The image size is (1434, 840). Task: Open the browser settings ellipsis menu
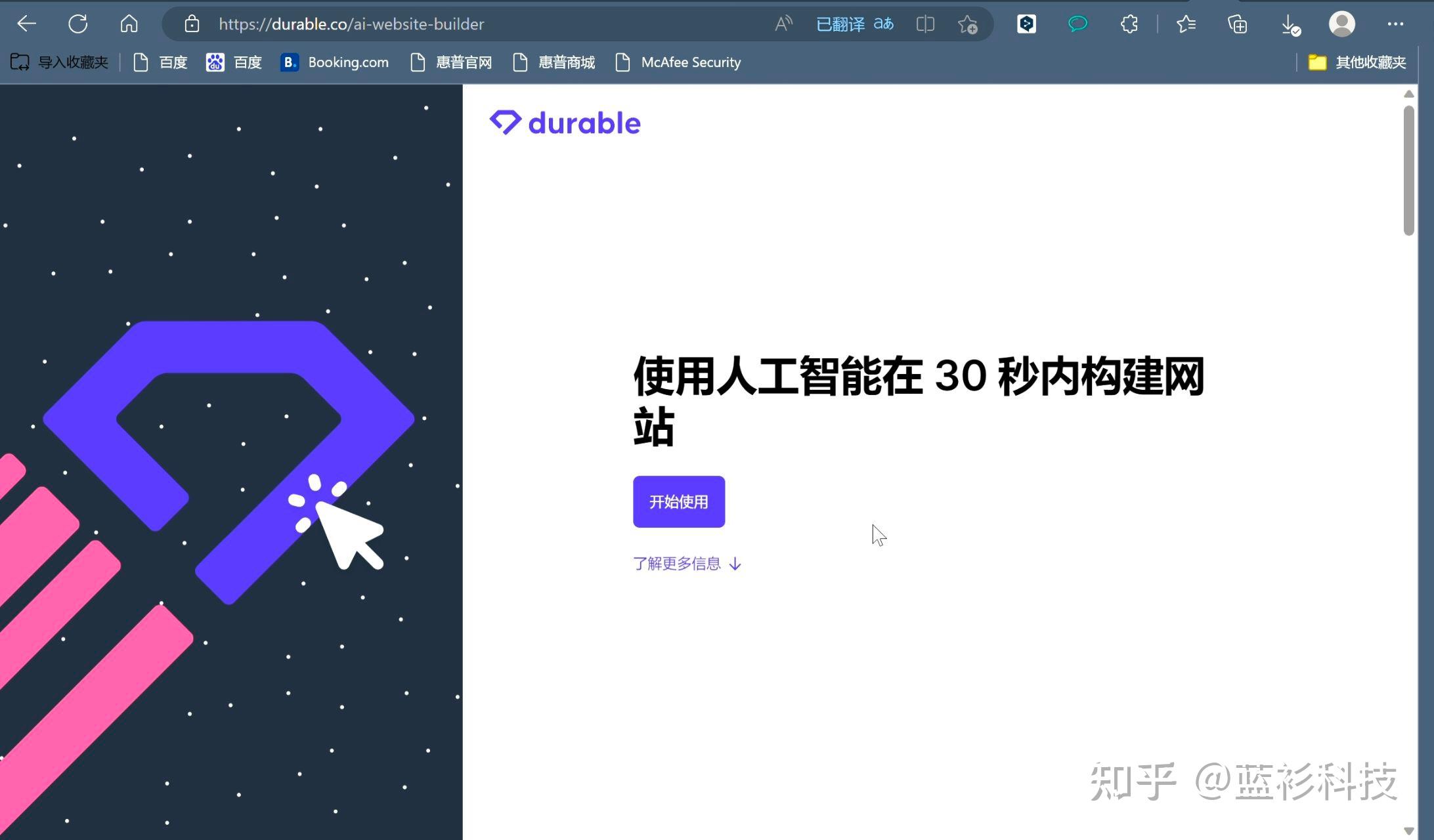pyautogui.click(x=1395, y=24)
